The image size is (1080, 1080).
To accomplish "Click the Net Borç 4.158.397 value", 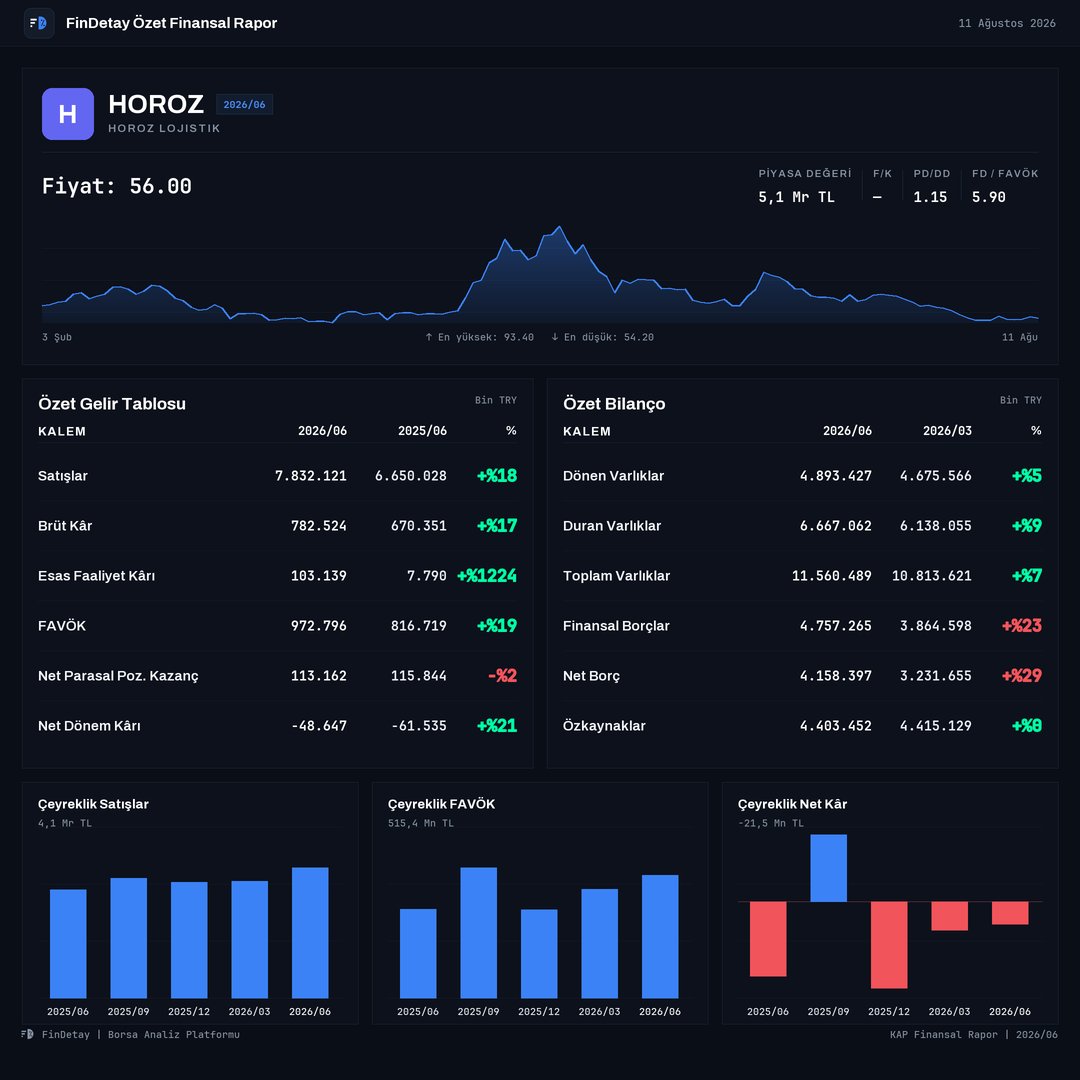I will point(835,676).
